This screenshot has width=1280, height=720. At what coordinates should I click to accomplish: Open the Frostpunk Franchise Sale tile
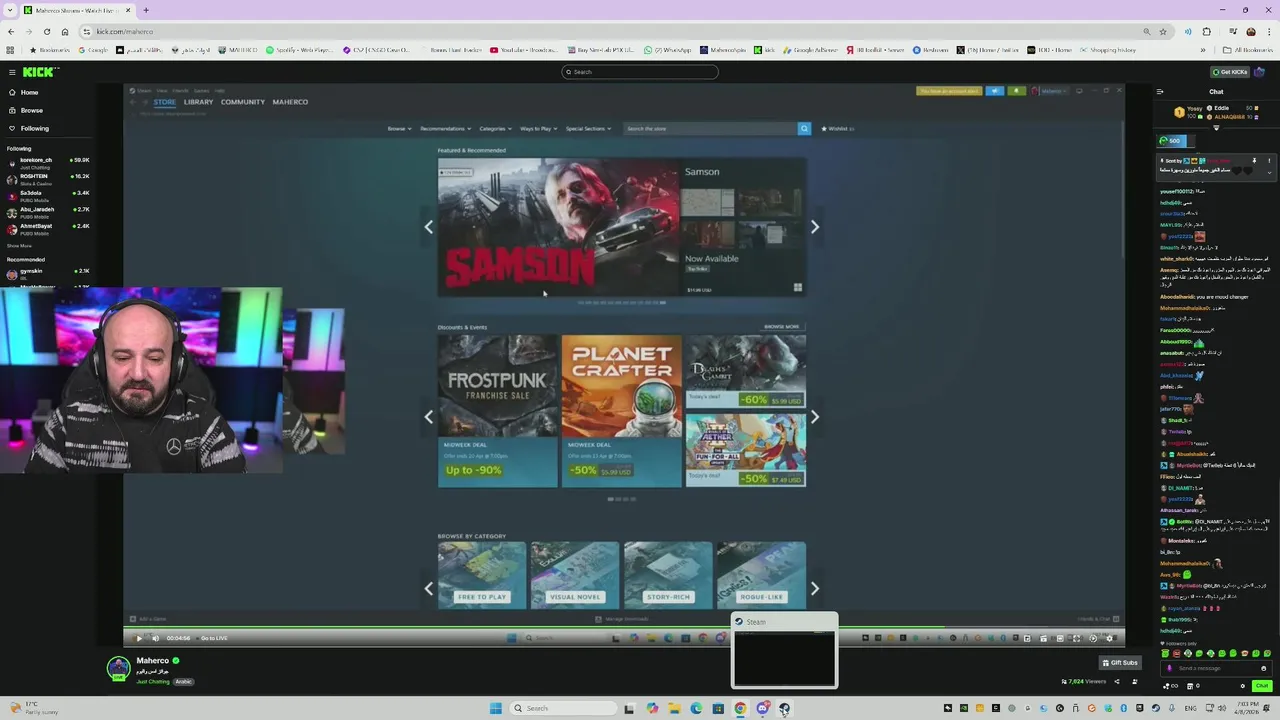pos(497,411)
